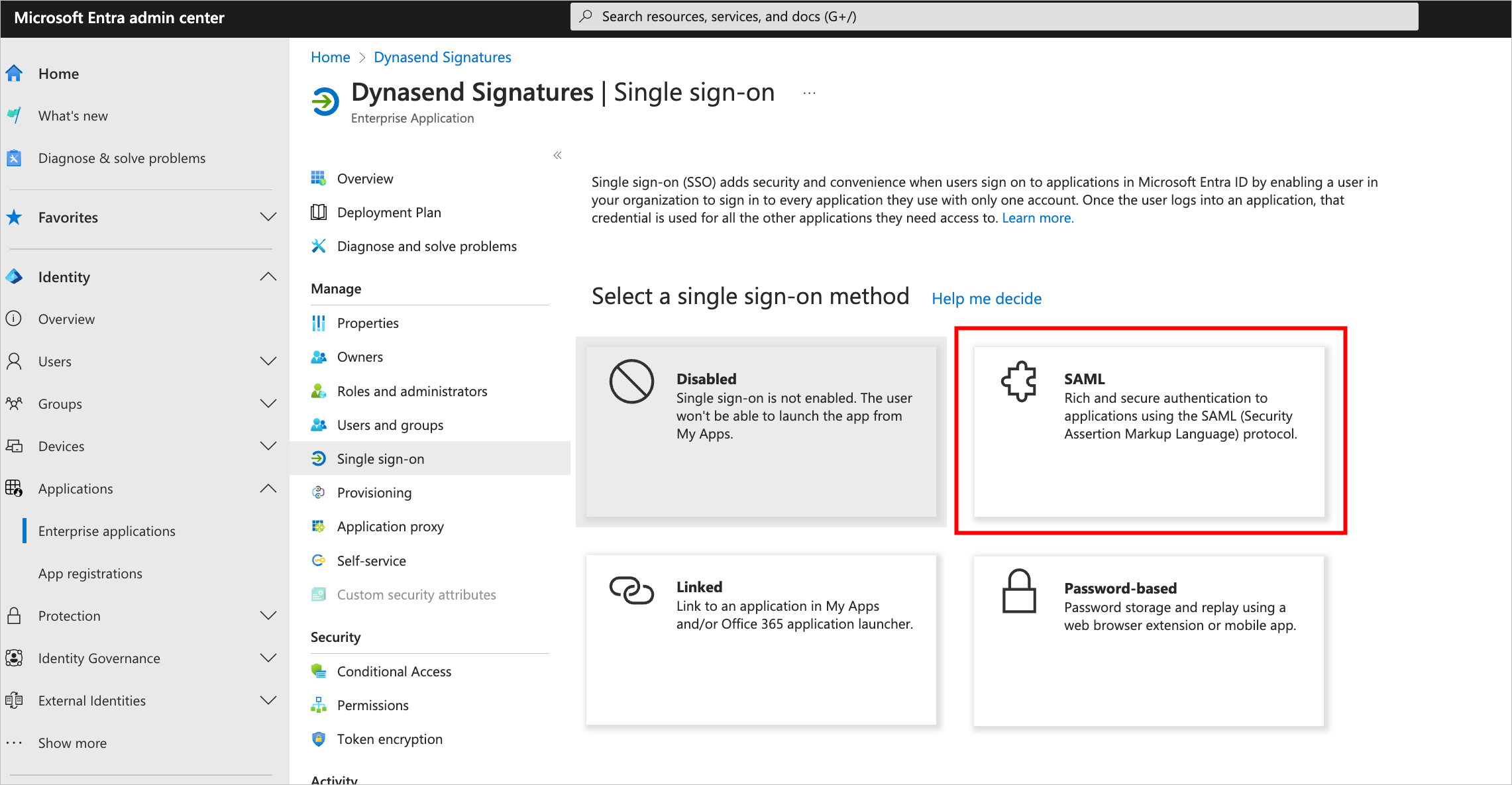Screen dimensions: 1512x785
Task: Select the Linked sign-on method
Action: pyautogui.click(x=761, y=639)
